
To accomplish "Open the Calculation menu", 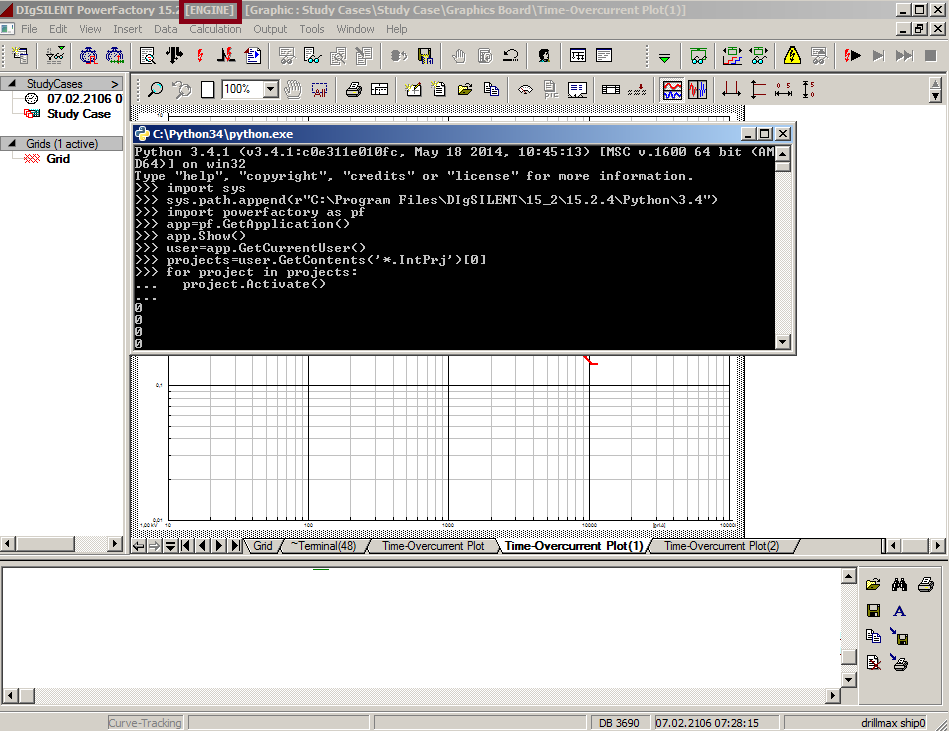I will point(215,29).
